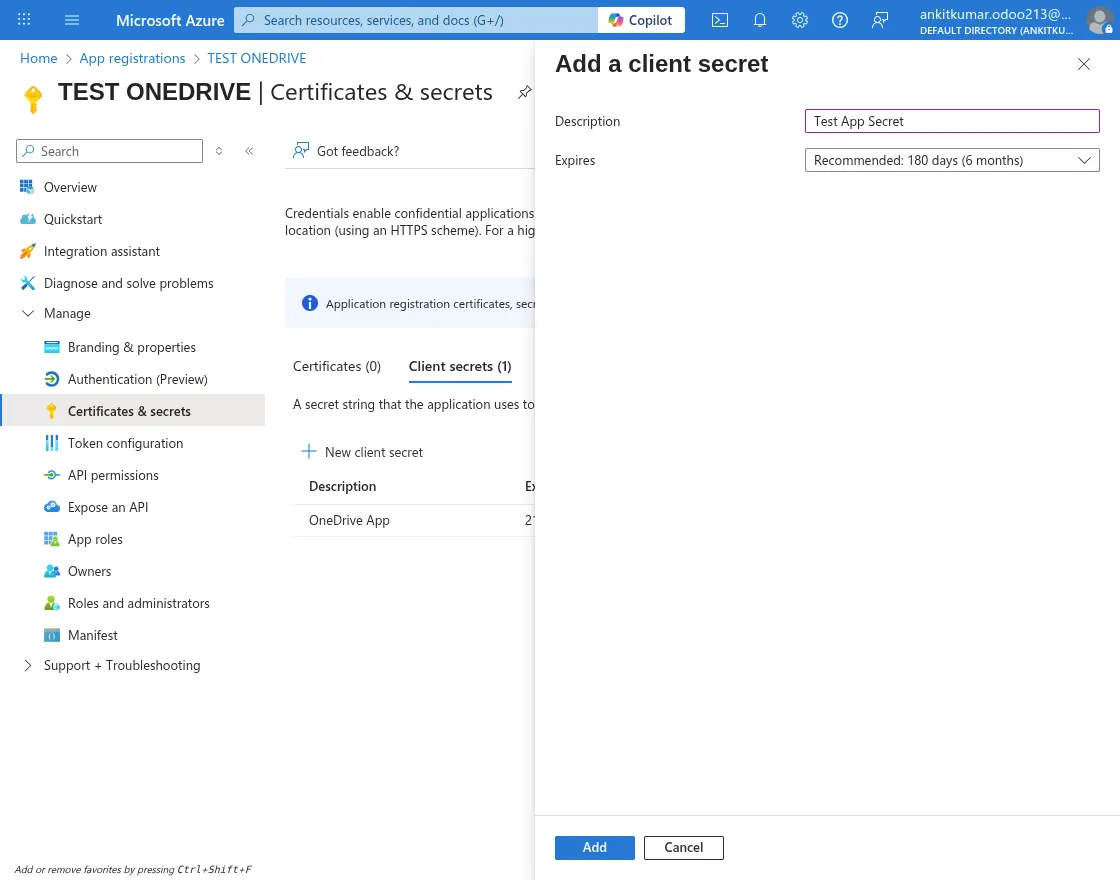Open the Expires dropdown
This screenshot has width=1120, height=880.
pyautogui.click(x=952, y=160)
